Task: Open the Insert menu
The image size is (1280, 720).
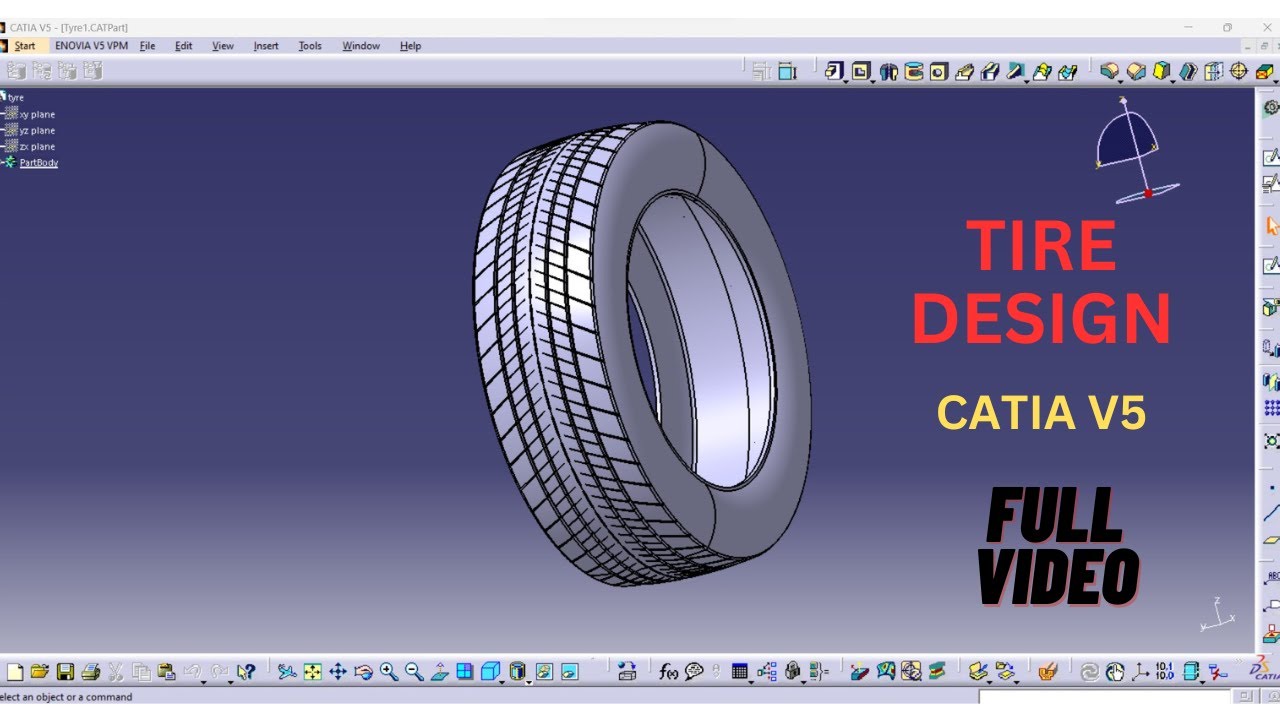Action: pyautogui.click(x=266, y=46)
